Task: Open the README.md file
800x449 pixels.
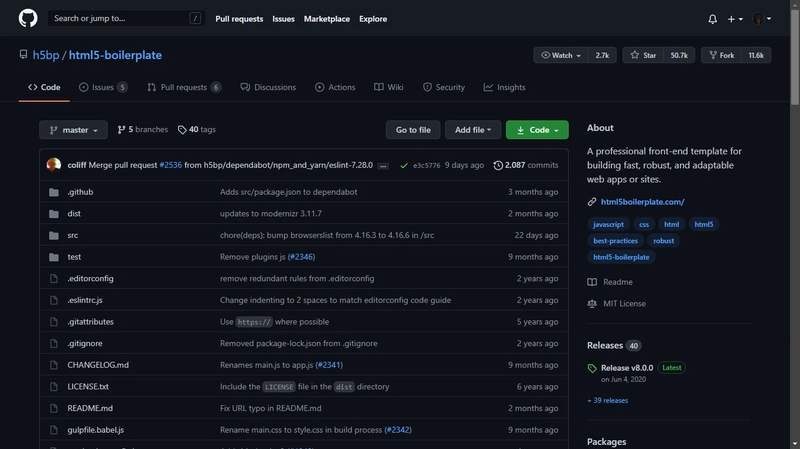Action: 90,408
